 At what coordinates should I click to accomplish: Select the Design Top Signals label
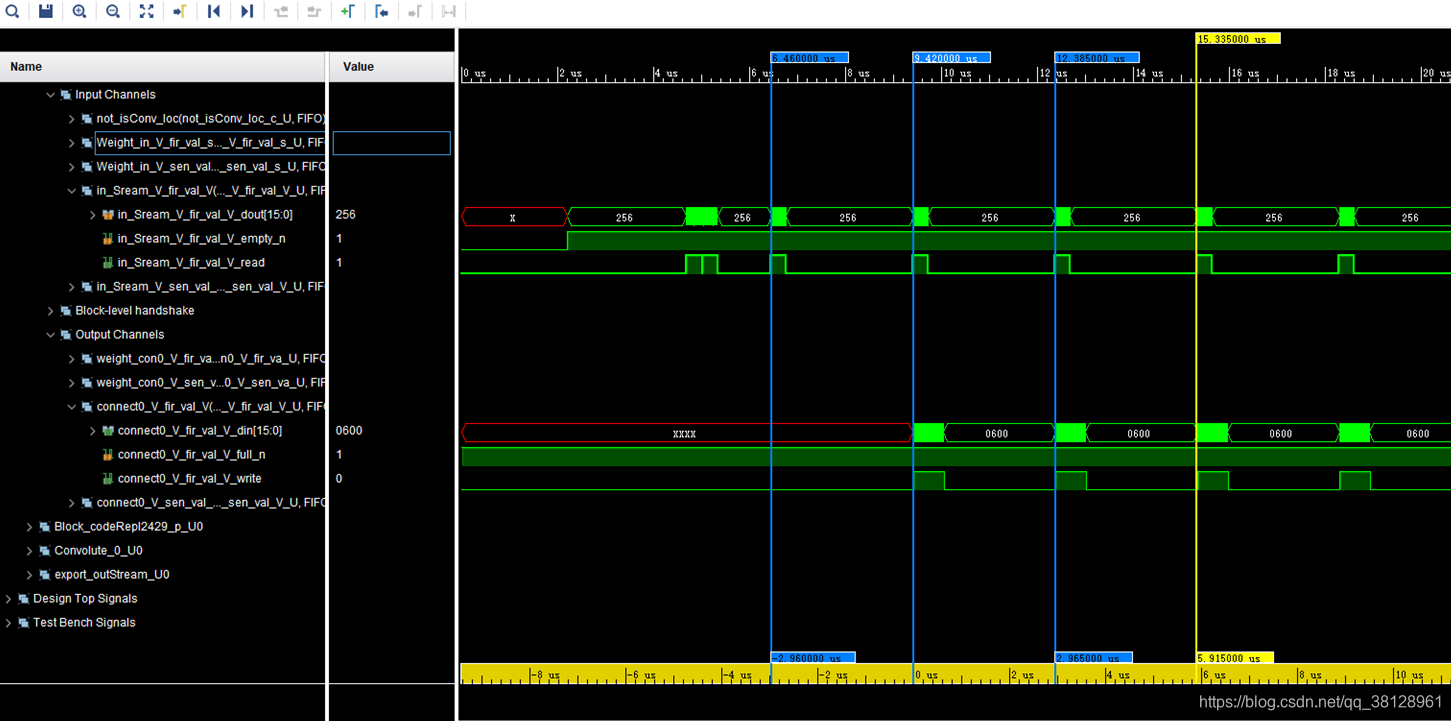tap(85, 599)
